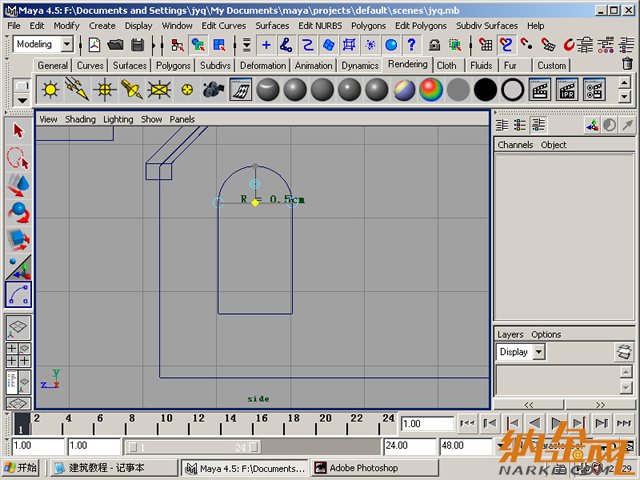
Task: Switch to the Rendering shelf tab
Action: (x=408, y=64)
